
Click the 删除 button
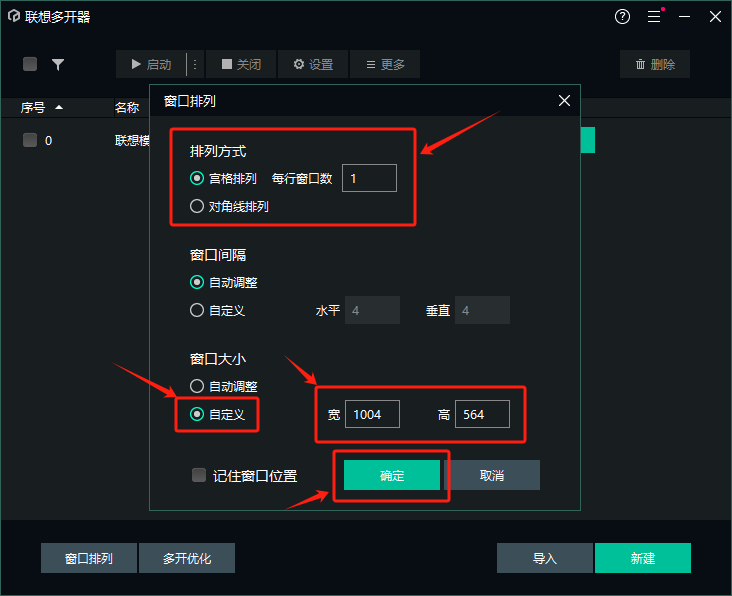coord(655,64)
